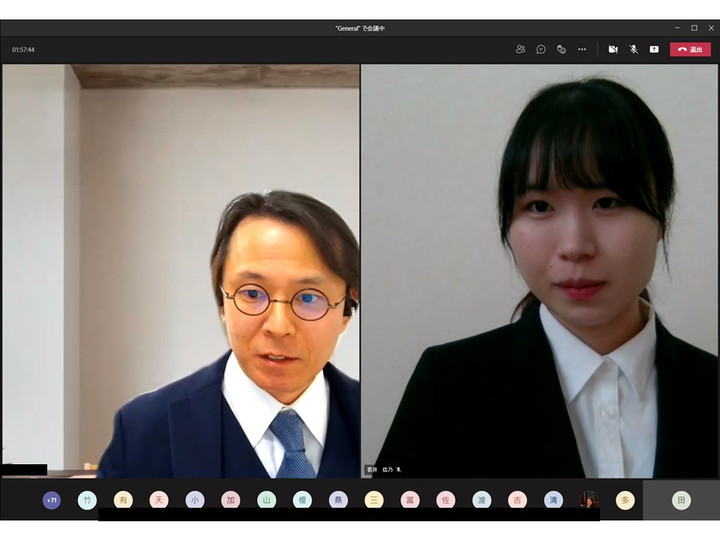The image size is (720, 540).
Task: Click the participant avatar labeled 渡
Action: point(482,500)
